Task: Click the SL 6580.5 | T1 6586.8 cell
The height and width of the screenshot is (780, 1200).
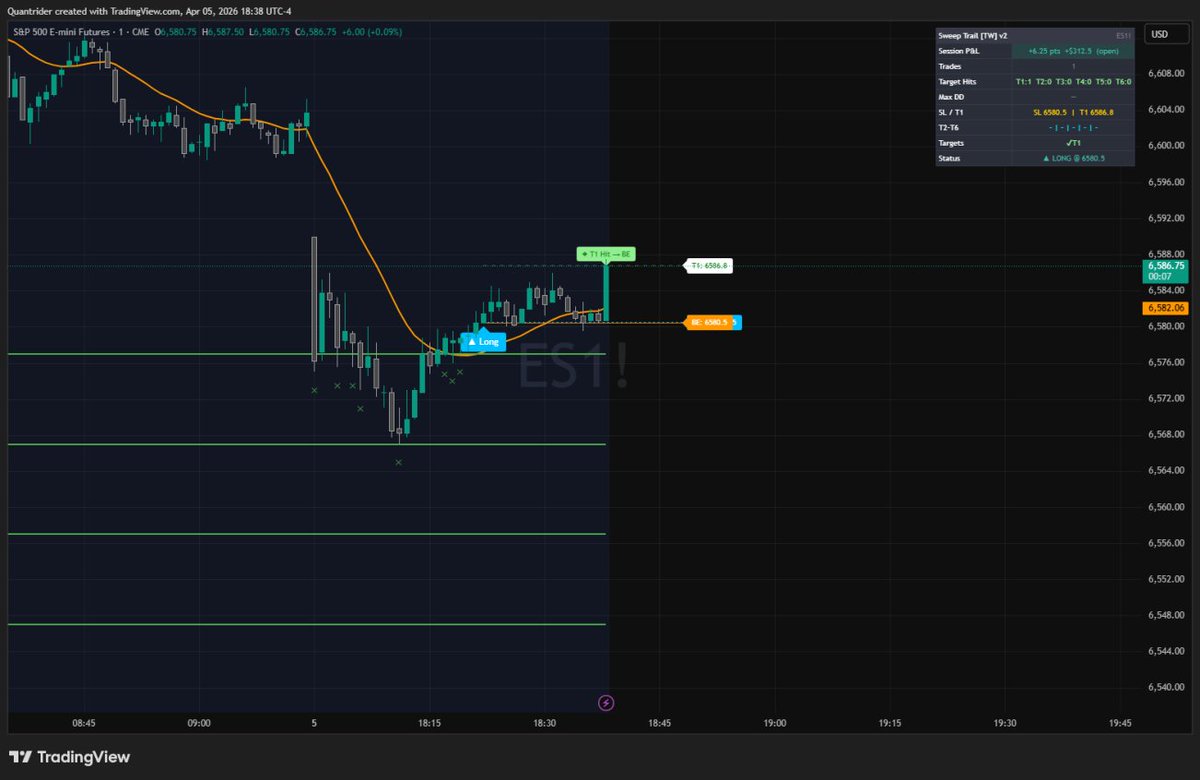Action: pos(1073,112)
